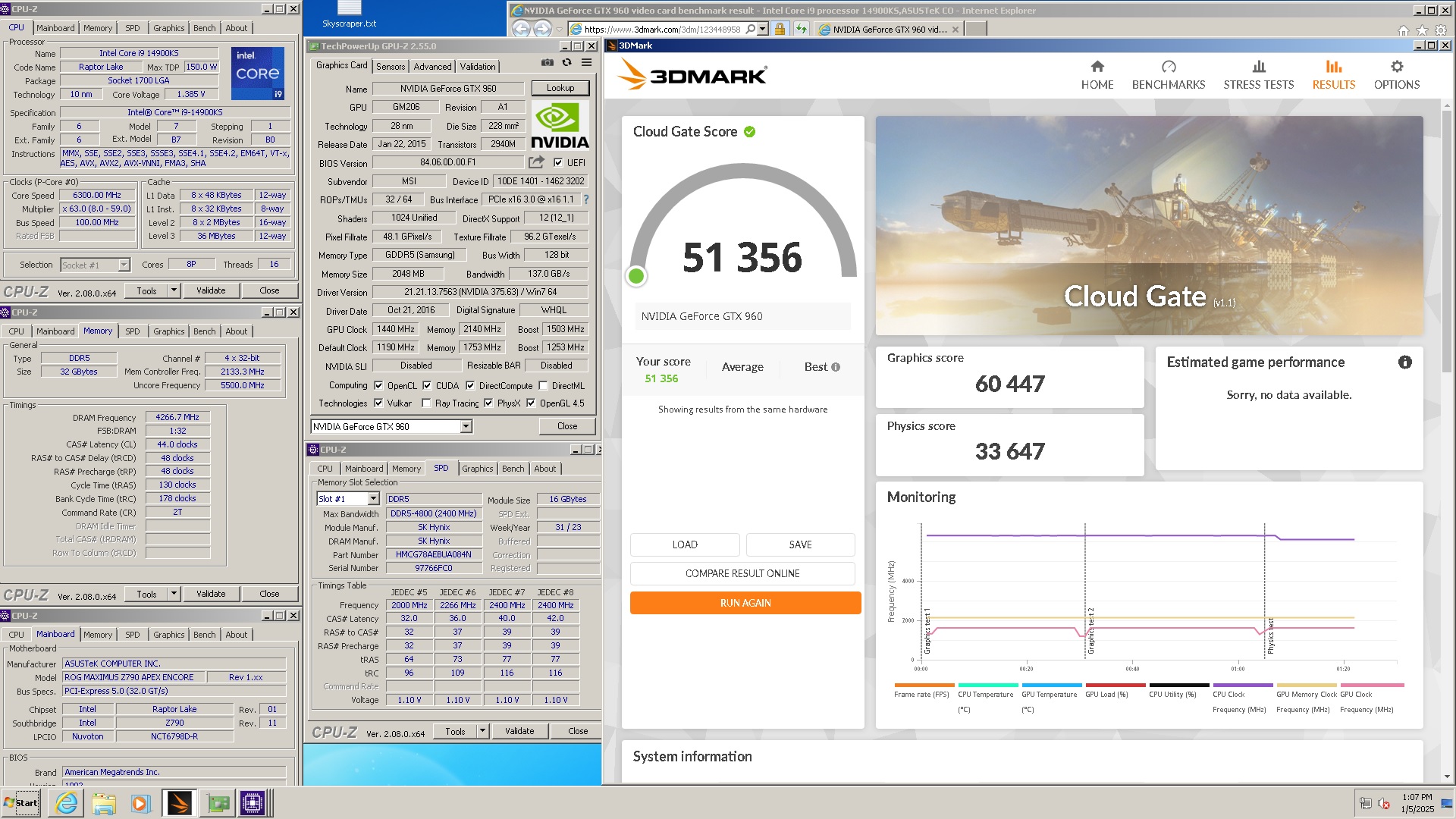The width and height of the screenshot is (1456, 819).
Task: Enable the Ray Tracing checkbox
Action: pos(426,403)
